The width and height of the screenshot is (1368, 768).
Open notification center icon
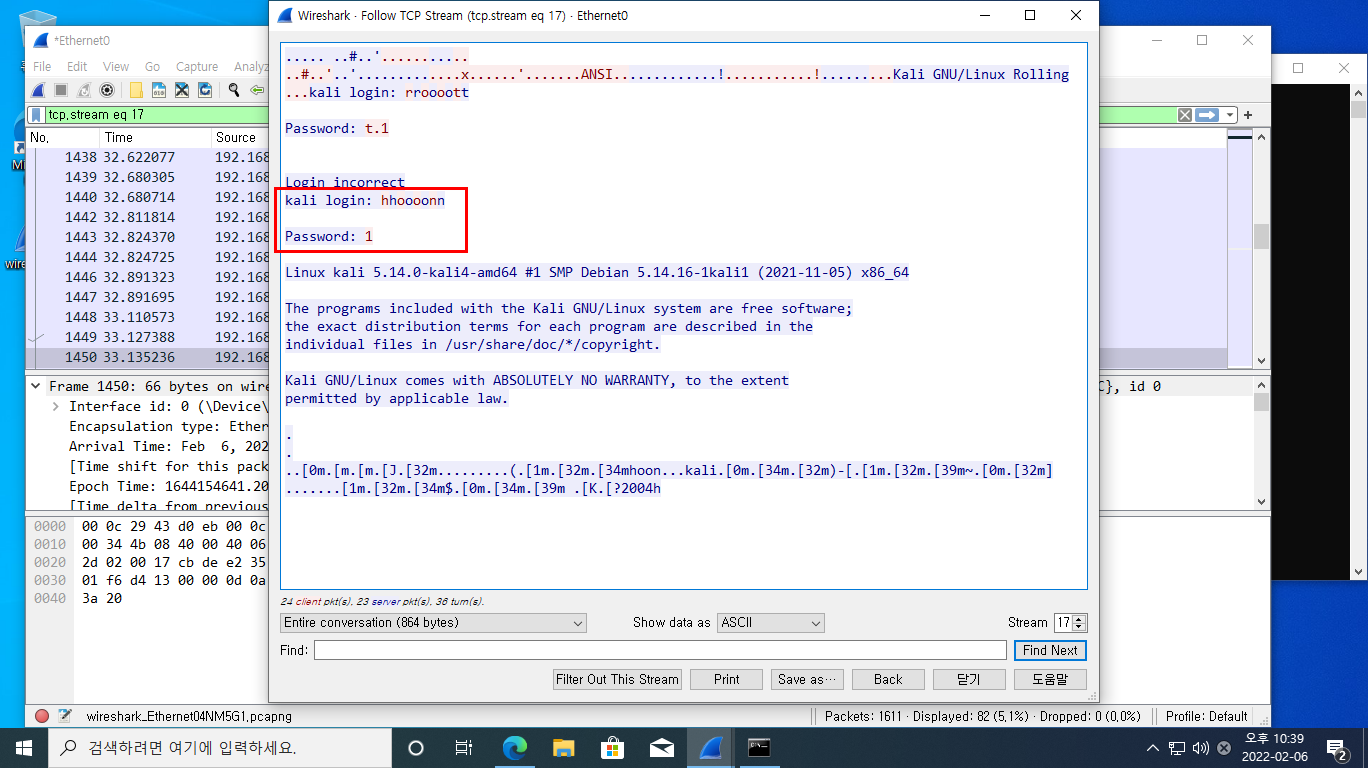[1337, 748]
